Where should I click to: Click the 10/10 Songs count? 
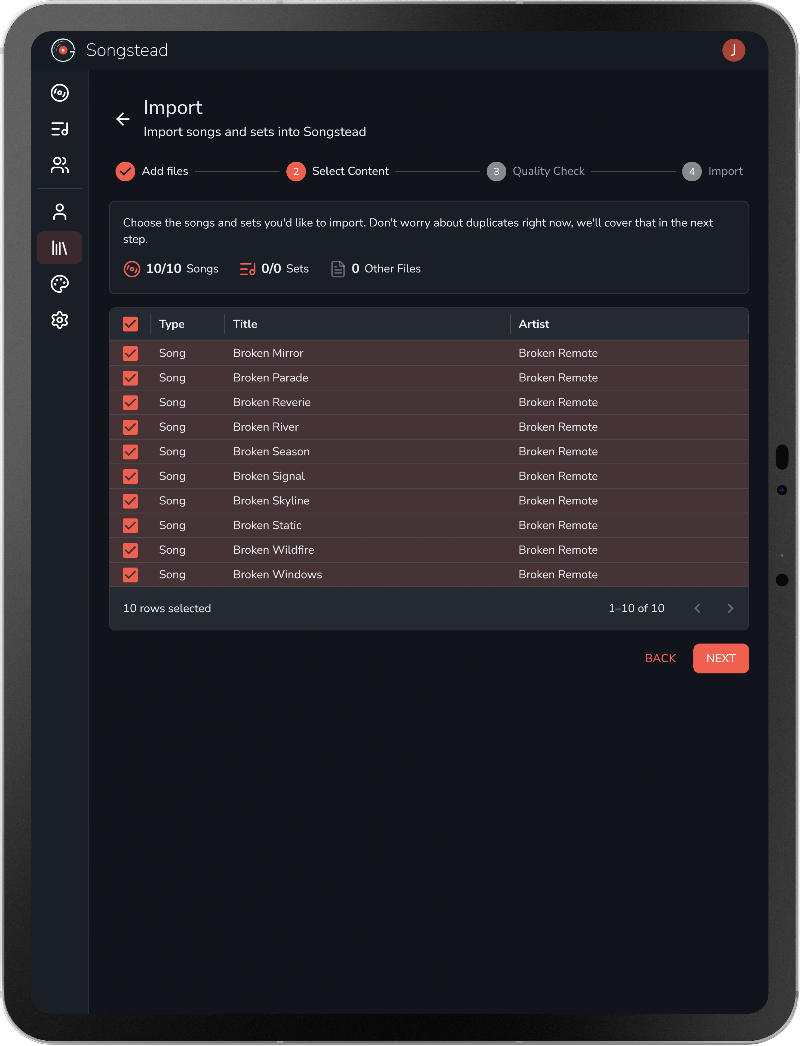tap(182, 269)
